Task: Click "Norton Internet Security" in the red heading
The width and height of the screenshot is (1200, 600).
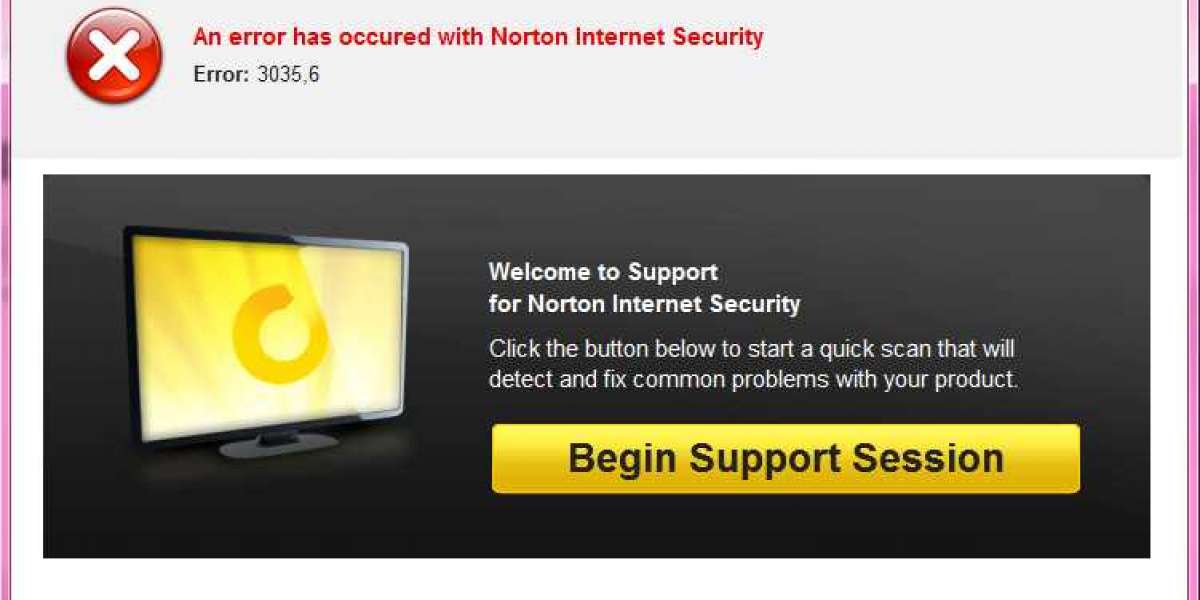Action: pos(627,37)
